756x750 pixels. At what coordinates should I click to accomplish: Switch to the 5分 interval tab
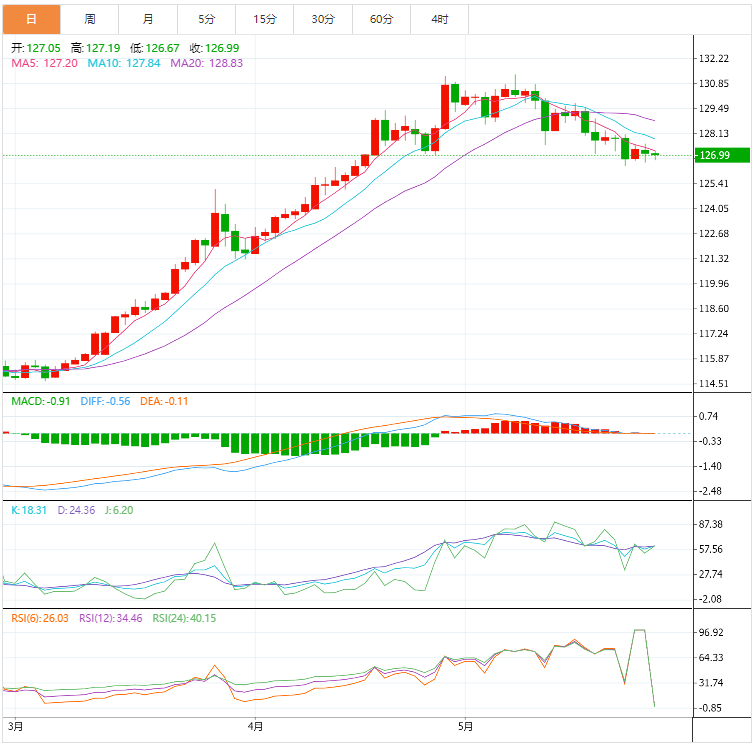point(207,19)
